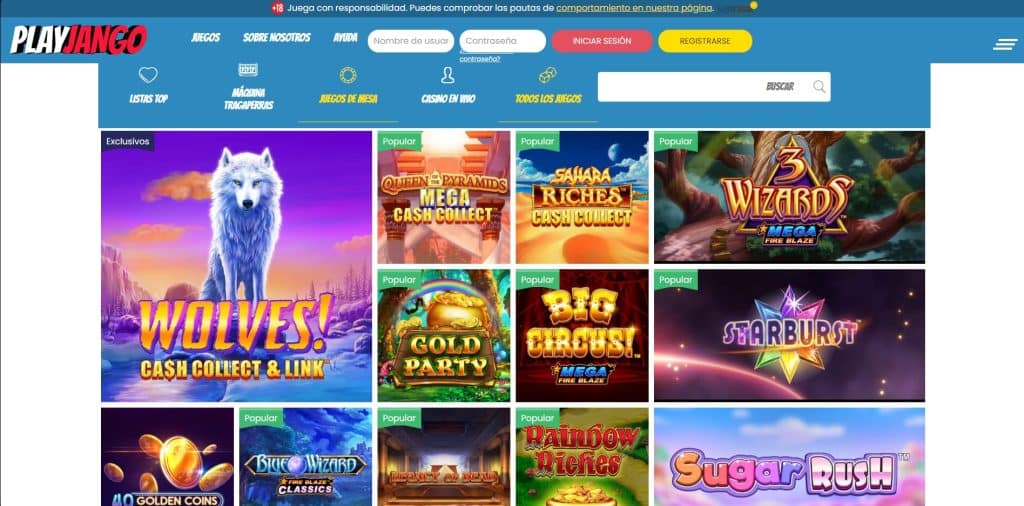The image size is (1024, 506).
Task: Choose the Juegos de Mesa chip icon
Action: click(348, 76)
